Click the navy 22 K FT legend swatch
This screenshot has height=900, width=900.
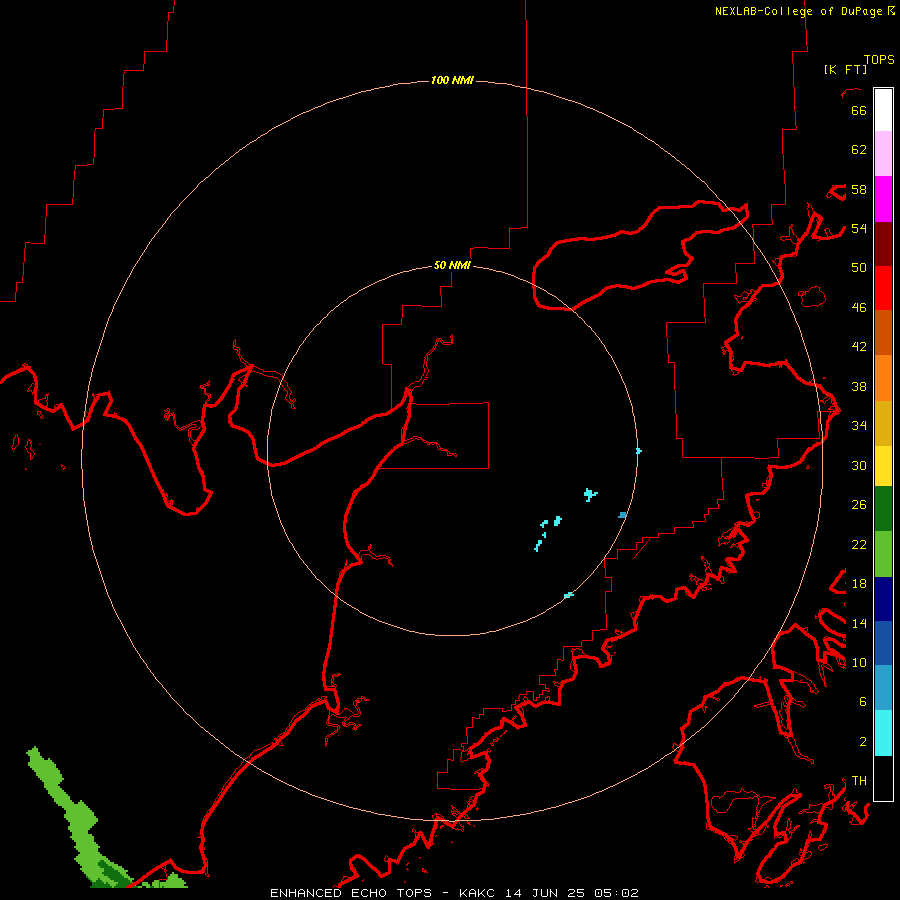point(883,599)
